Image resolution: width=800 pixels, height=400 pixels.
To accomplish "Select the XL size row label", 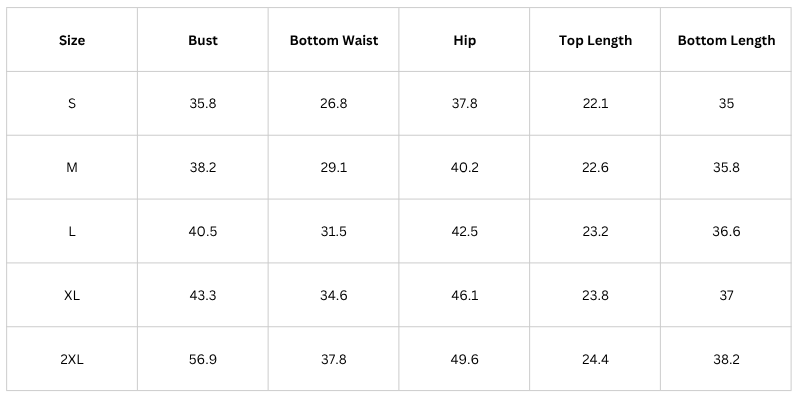I will point(72,295).
